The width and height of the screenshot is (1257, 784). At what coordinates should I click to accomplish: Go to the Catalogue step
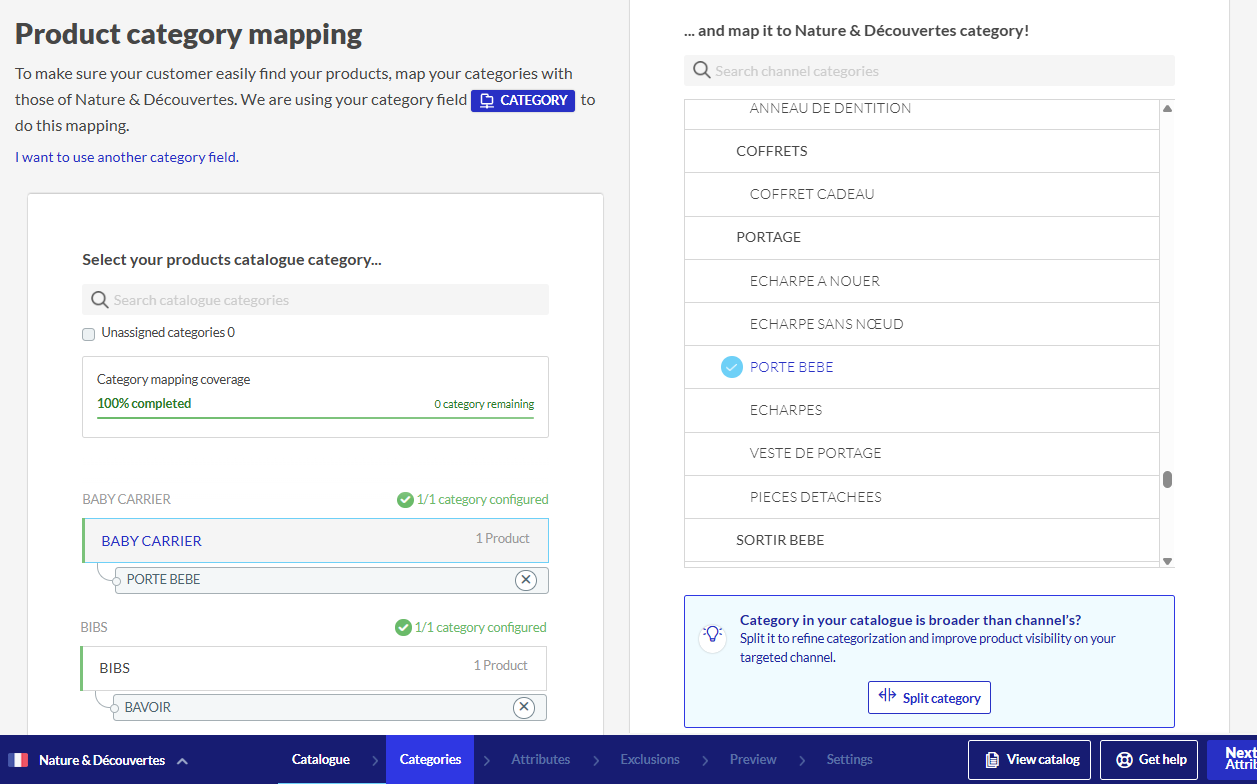321,760
